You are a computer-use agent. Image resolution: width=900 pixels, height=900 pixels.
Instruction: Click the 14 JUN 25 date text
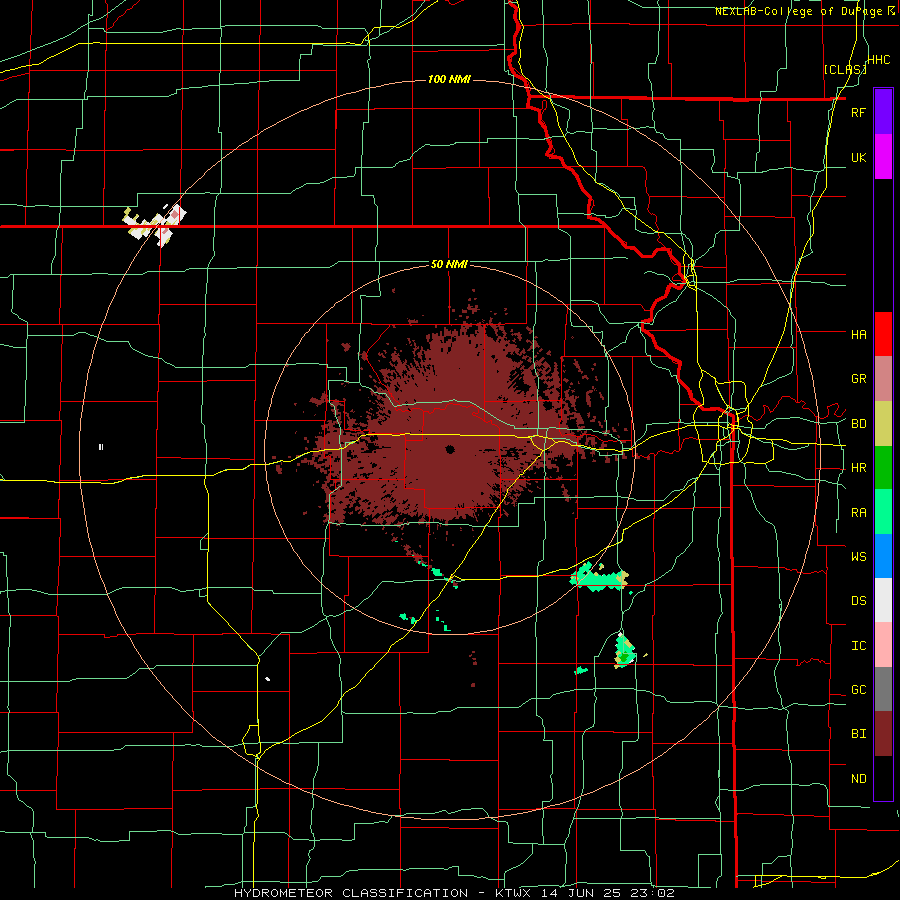(x=583, y=893)
